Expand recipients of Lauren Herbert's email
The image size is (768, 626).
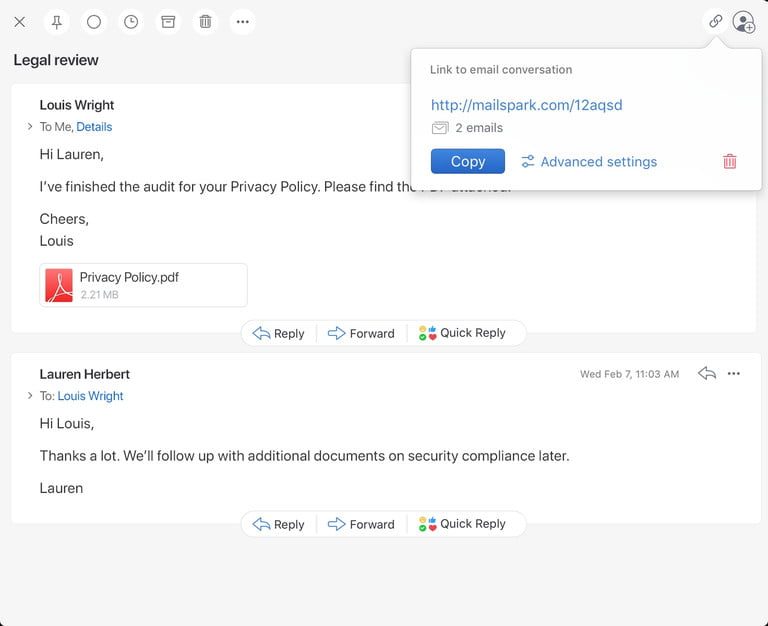click(x=30, y=396)
